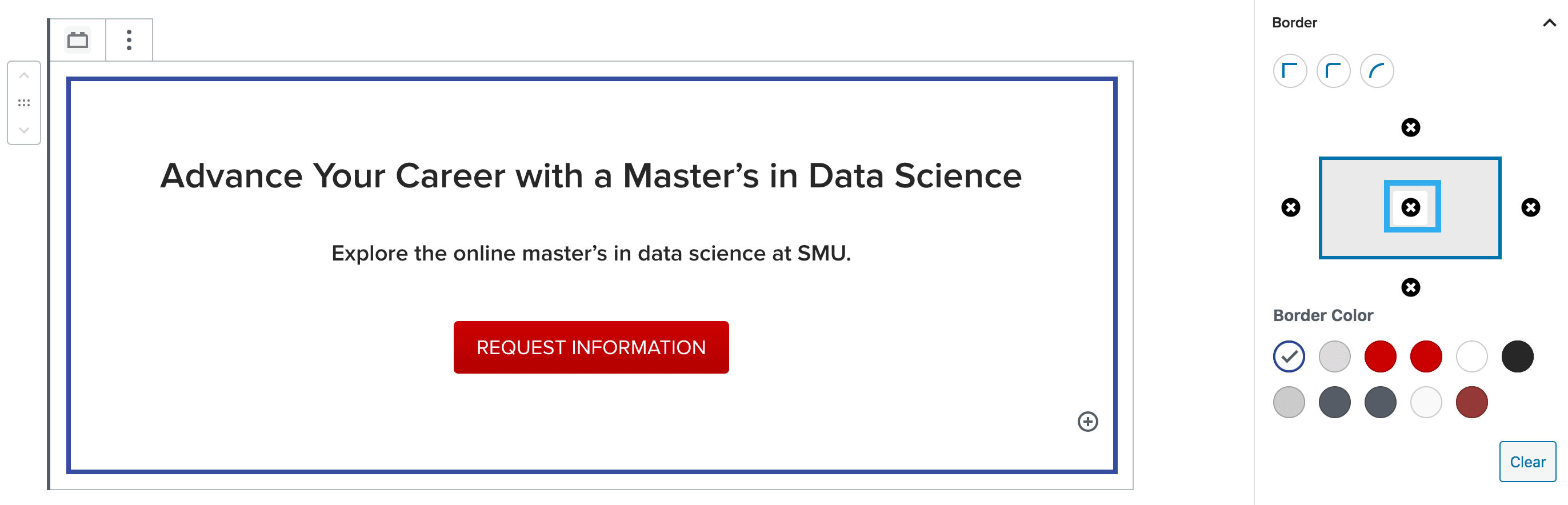This screenshot has width=1568, height=505.
Task: Click the REQUEST INFORMATION button
Action: click(590, 347)
